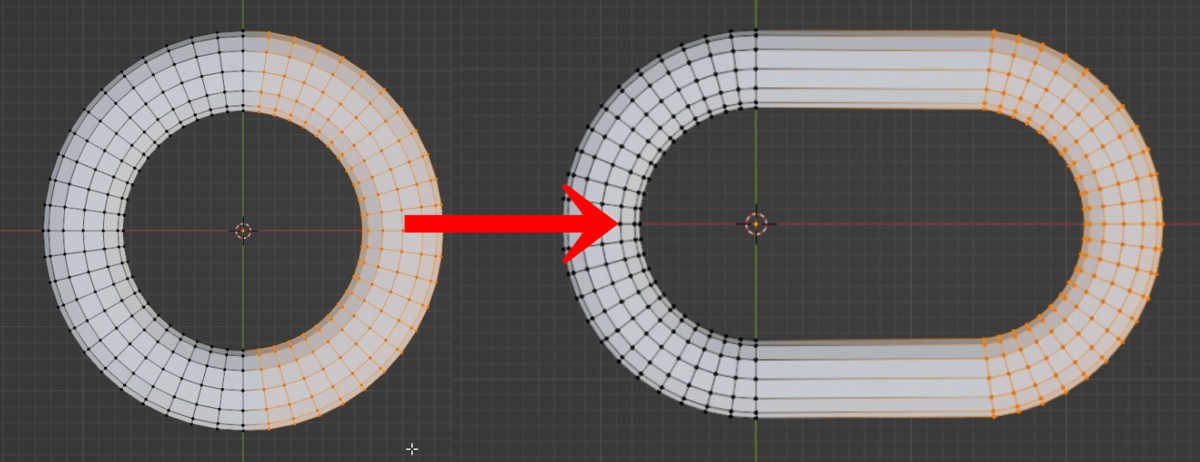The image size is (1200, 462).
Task: Click the 3D cursor inside the stretched torus
Action: pyautogui.click(x=756, y=224)
